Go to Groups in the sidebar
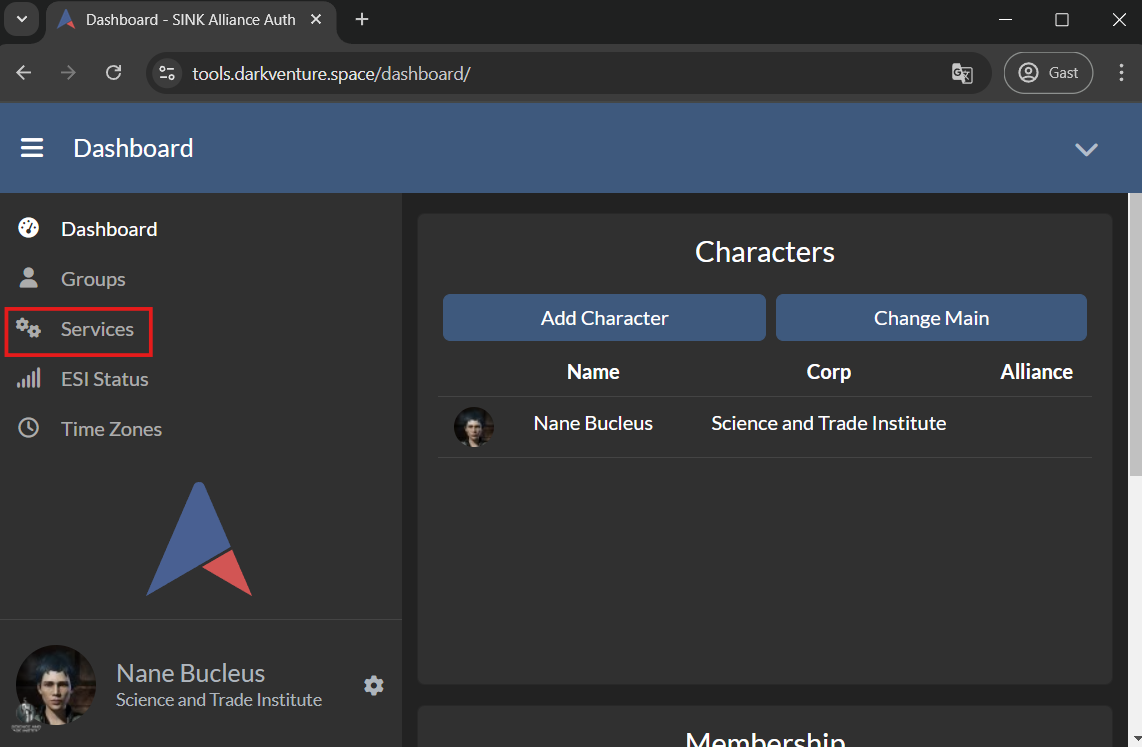The image size is (1142, 747). 93,279
